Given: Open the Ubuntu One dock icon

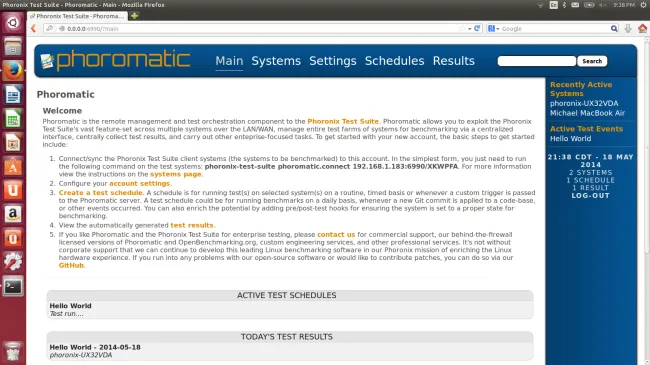Looking at the screenshot, I should (13, 190).
